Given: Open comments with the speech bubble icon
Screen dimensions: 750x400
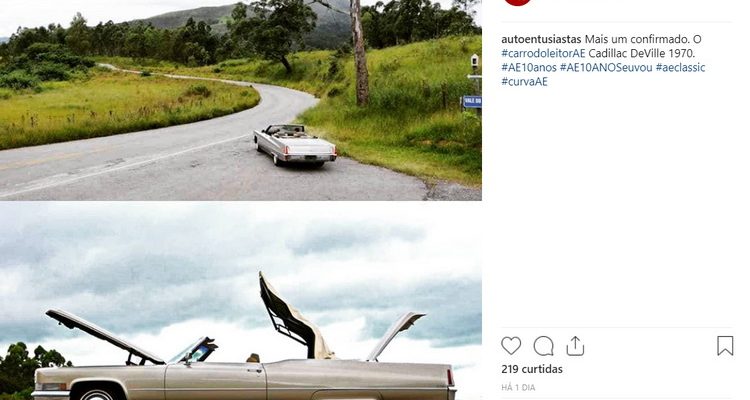Looking at the screenshot, I should tap(543, 346).
